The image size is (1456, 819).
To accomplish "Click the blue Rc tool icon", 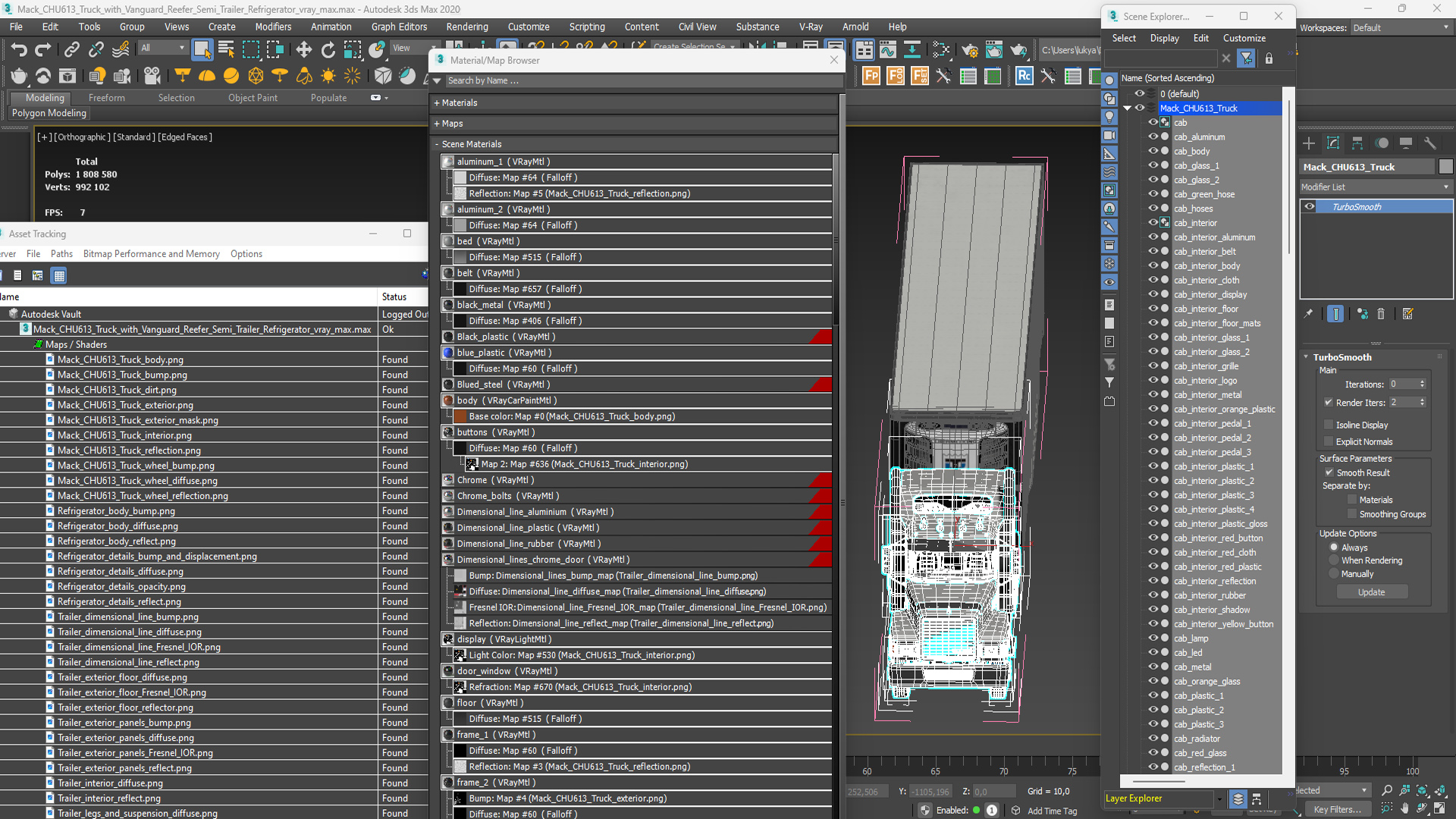I will [1024, 76].
